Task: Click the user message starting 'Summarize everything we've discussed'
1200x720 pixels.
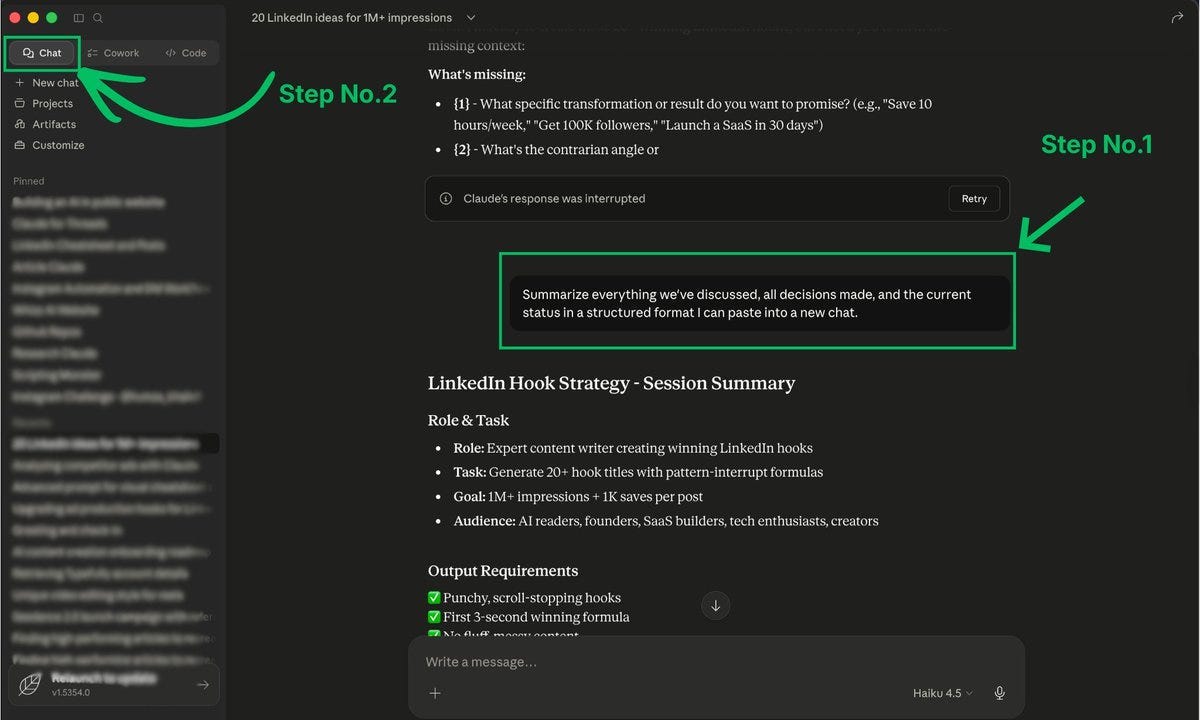Action: [x=759, y=303]
